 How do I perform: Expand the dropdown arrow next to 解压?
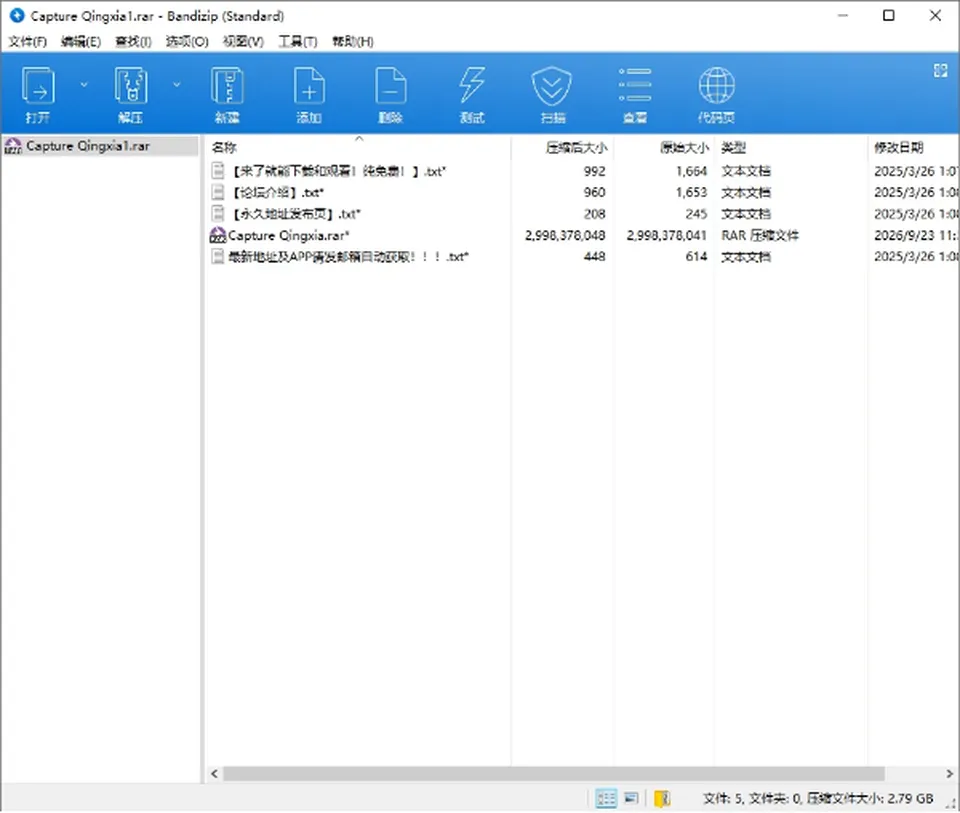tap(176, 84)
